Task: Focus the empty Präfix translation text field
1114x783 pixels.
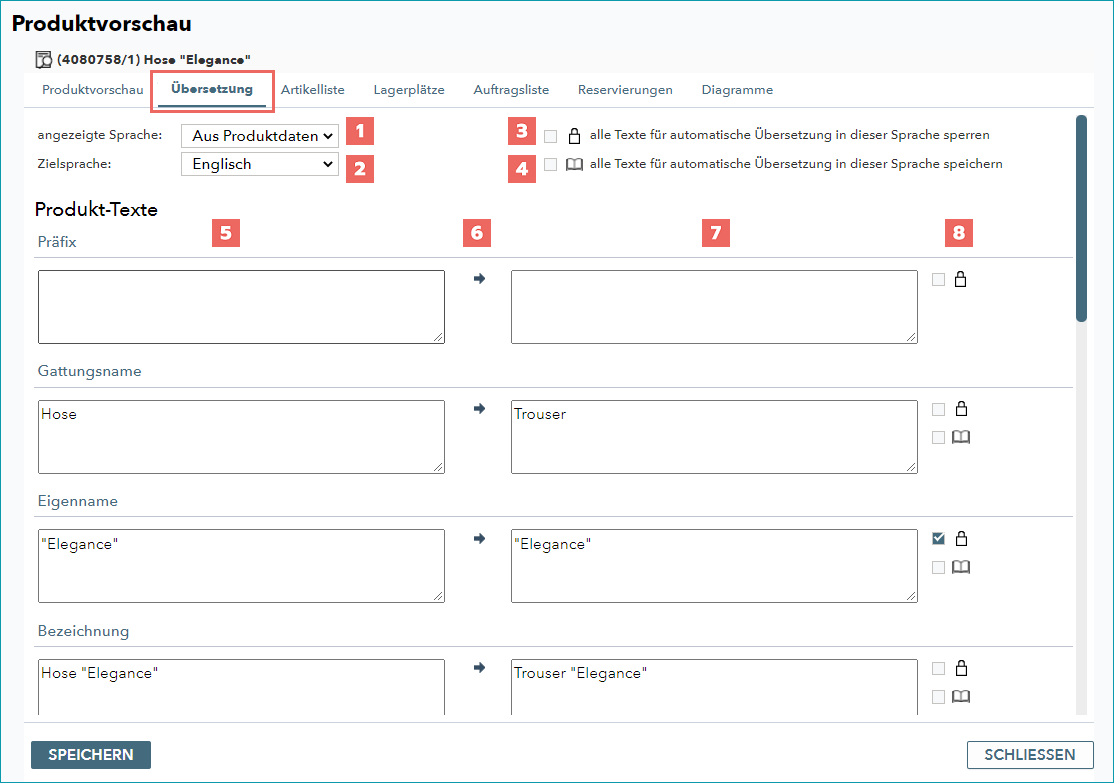Action: coord(714,307)
